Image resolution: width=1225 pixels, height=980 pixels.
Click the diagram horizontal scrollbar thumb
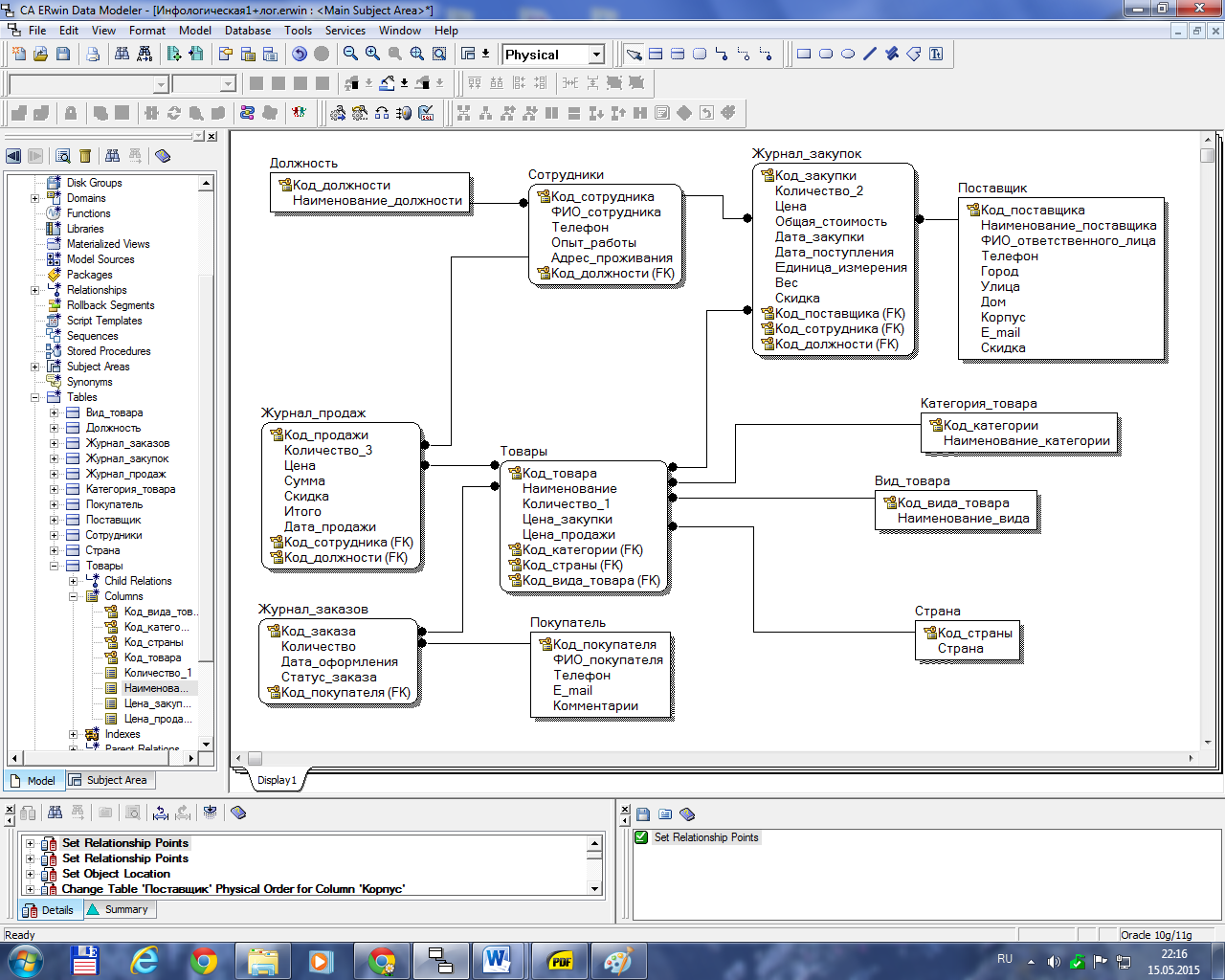pyautogui.click(x=256, y=758)
